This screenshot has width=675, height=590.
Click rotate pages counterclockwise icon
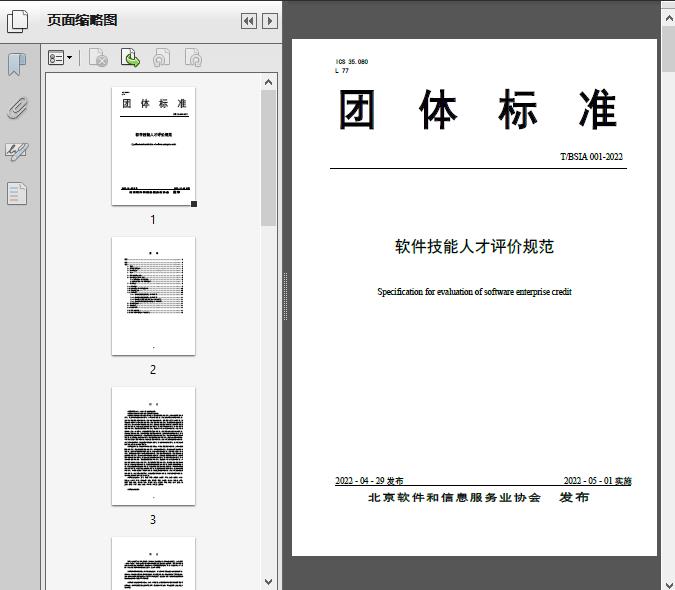[161, 58]
